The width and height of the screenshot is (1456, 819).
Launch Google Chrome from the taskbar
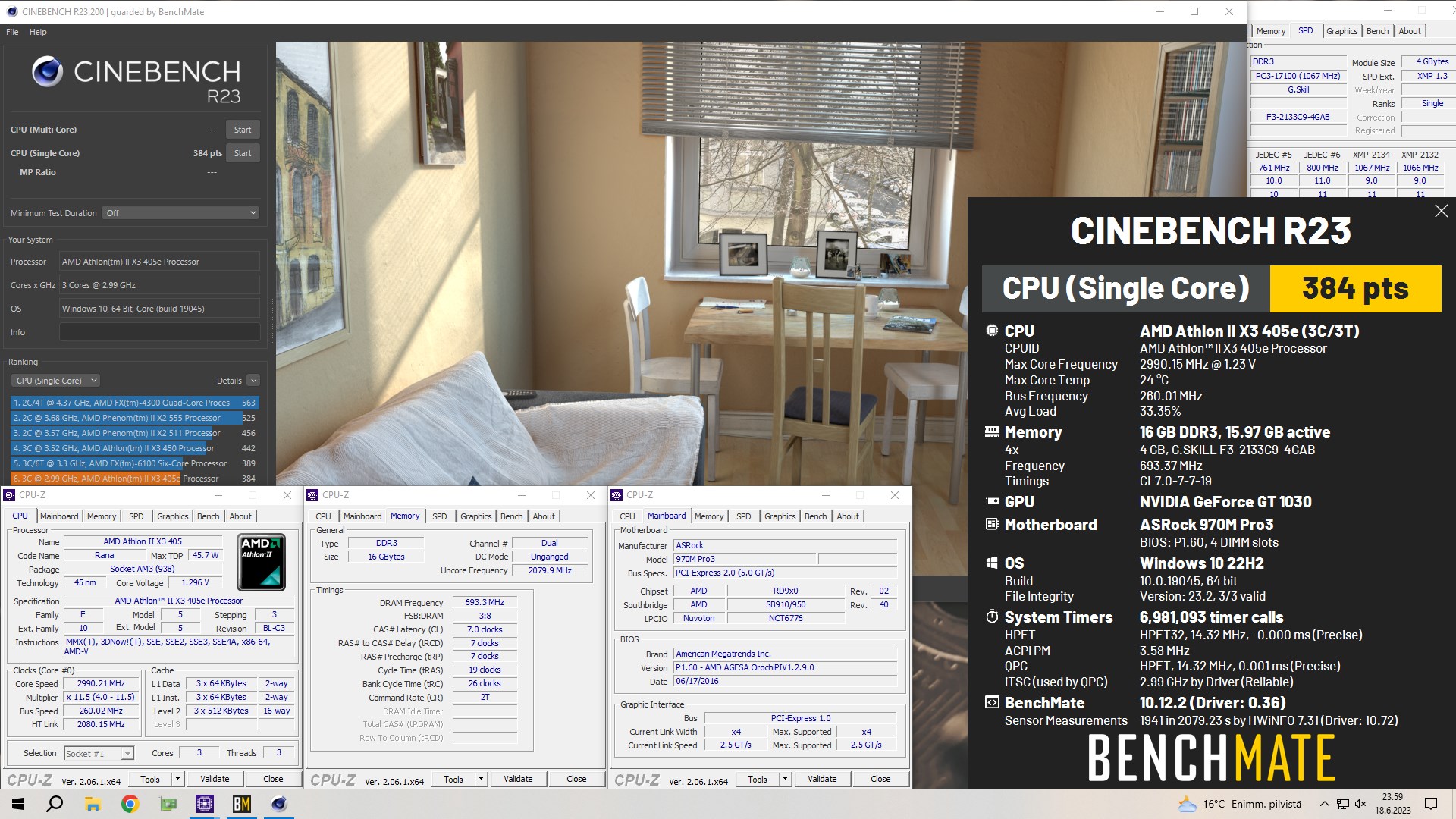click(130, 804)
